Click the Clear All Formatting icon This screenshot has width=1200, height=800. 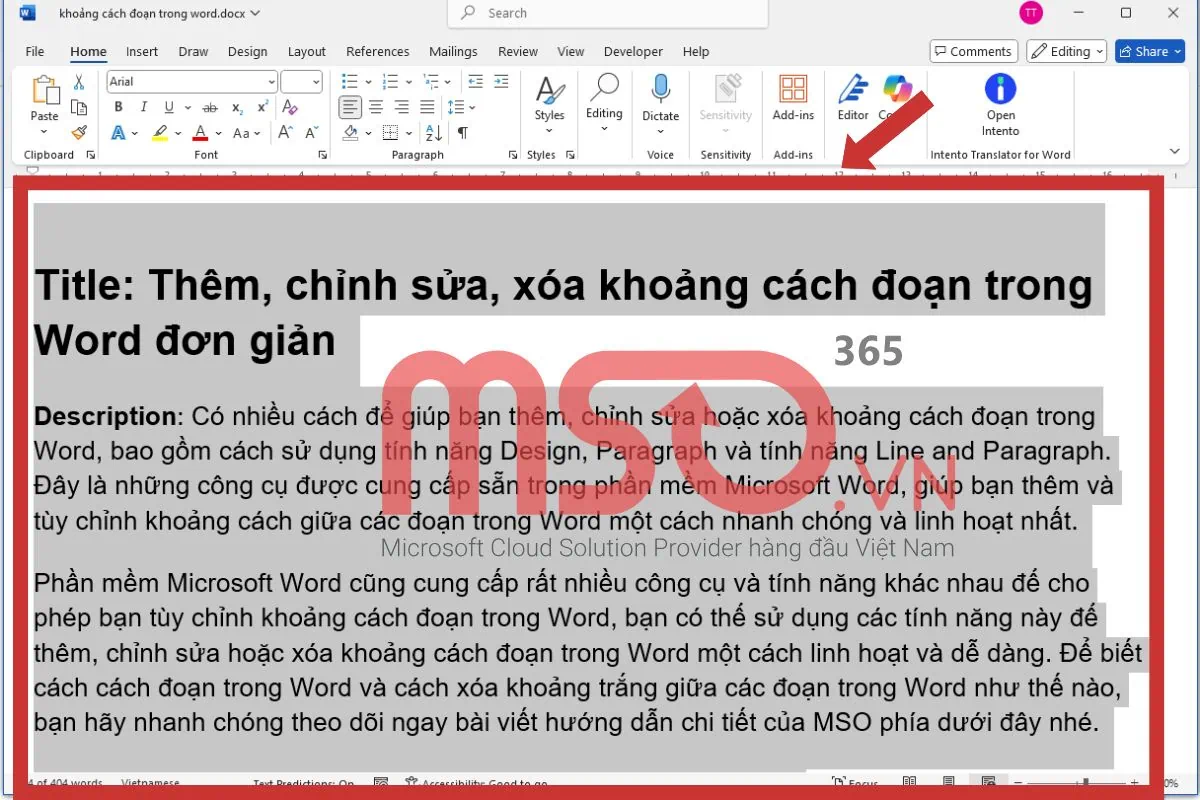(x=290, y=107)
